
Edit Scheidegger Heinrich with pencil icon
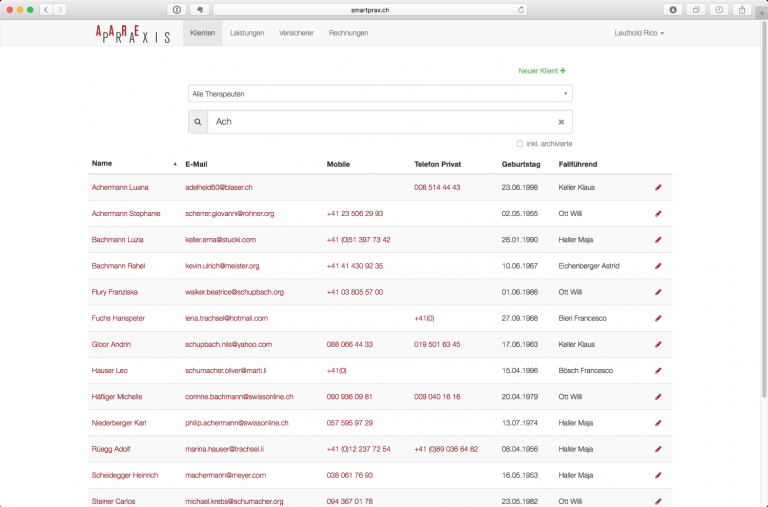point(658,475)
